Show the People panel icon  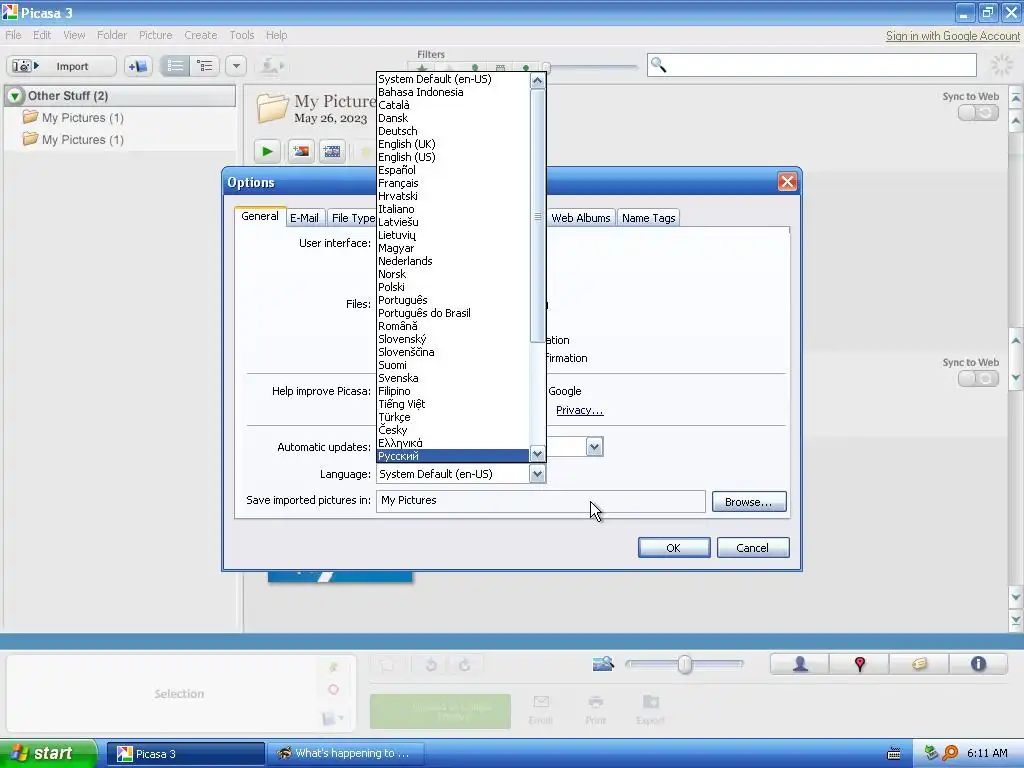[800, 664]
